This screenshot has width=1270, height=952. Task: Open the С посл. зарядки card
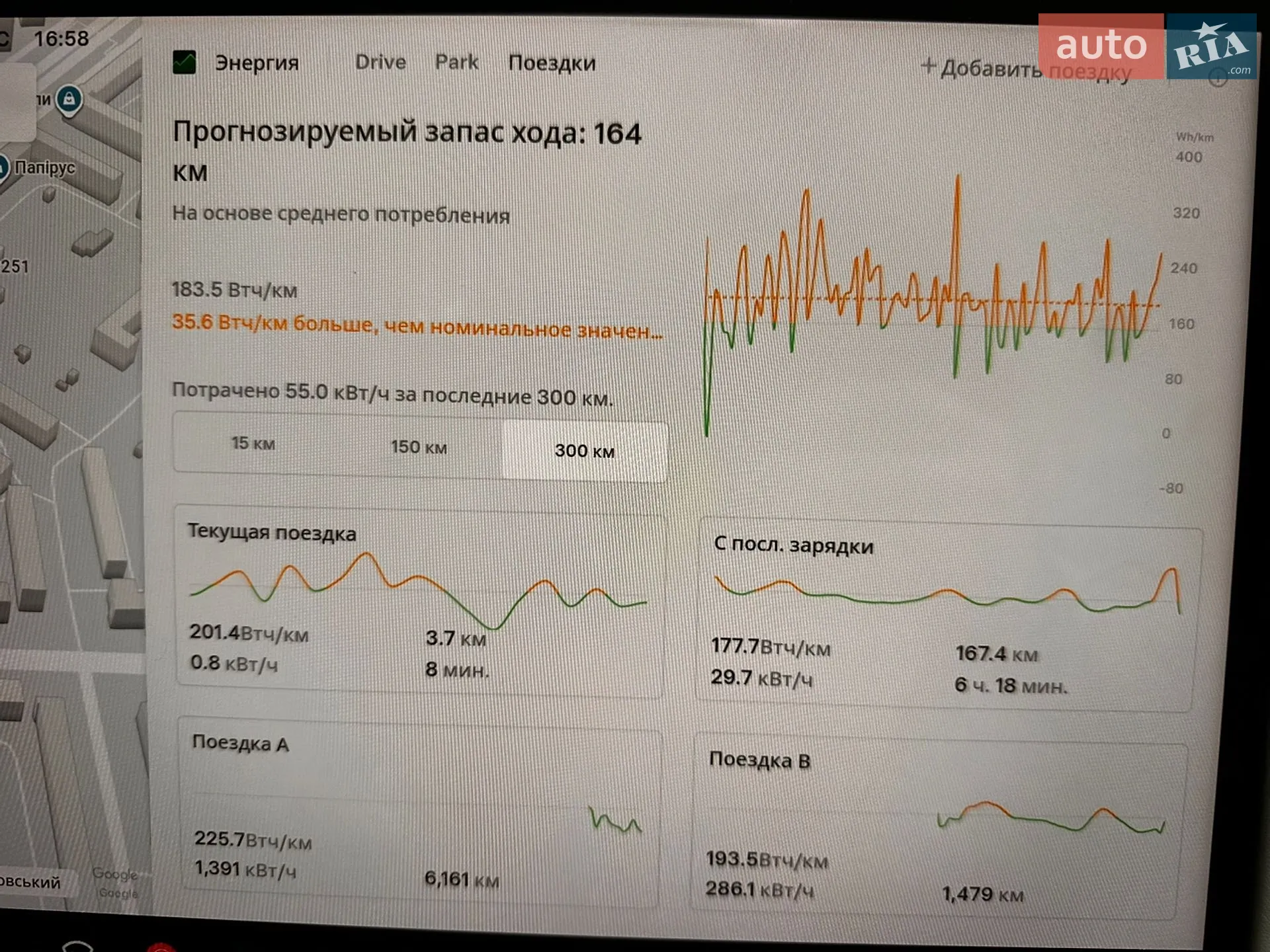(947, 615)
